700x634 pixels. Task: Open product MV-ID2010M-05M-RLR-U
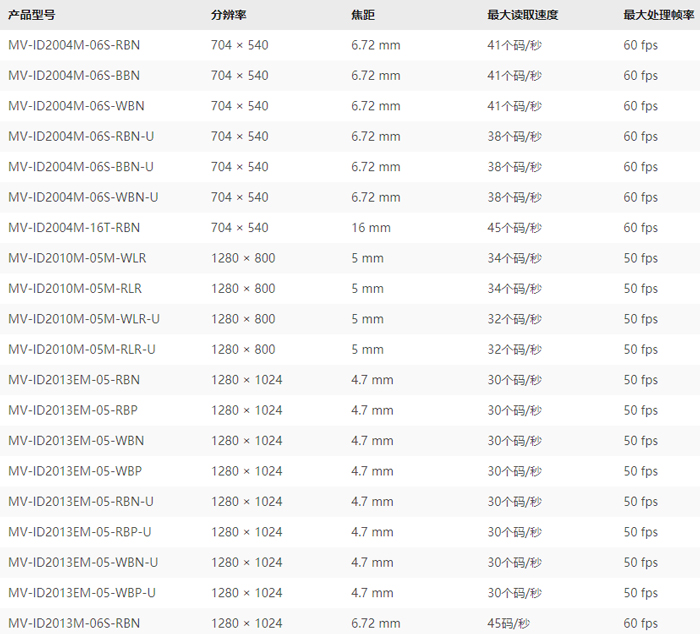pyautogui.click(x=84, y=350)
